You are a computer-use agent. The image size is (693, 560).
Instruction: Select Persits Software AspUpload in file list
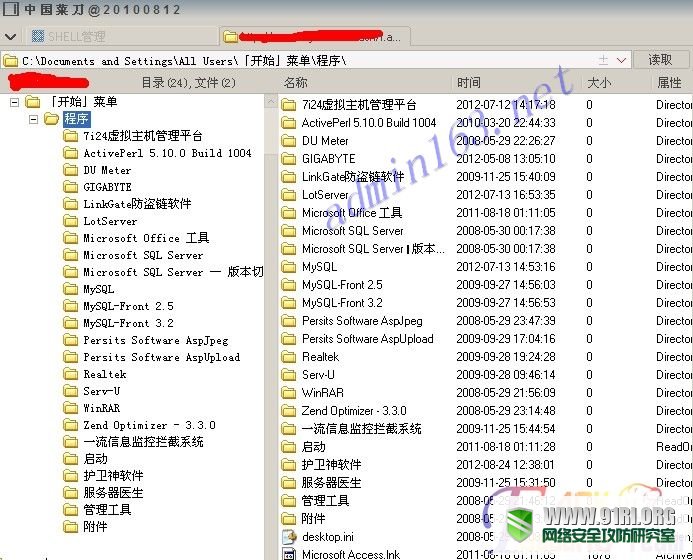485,339
